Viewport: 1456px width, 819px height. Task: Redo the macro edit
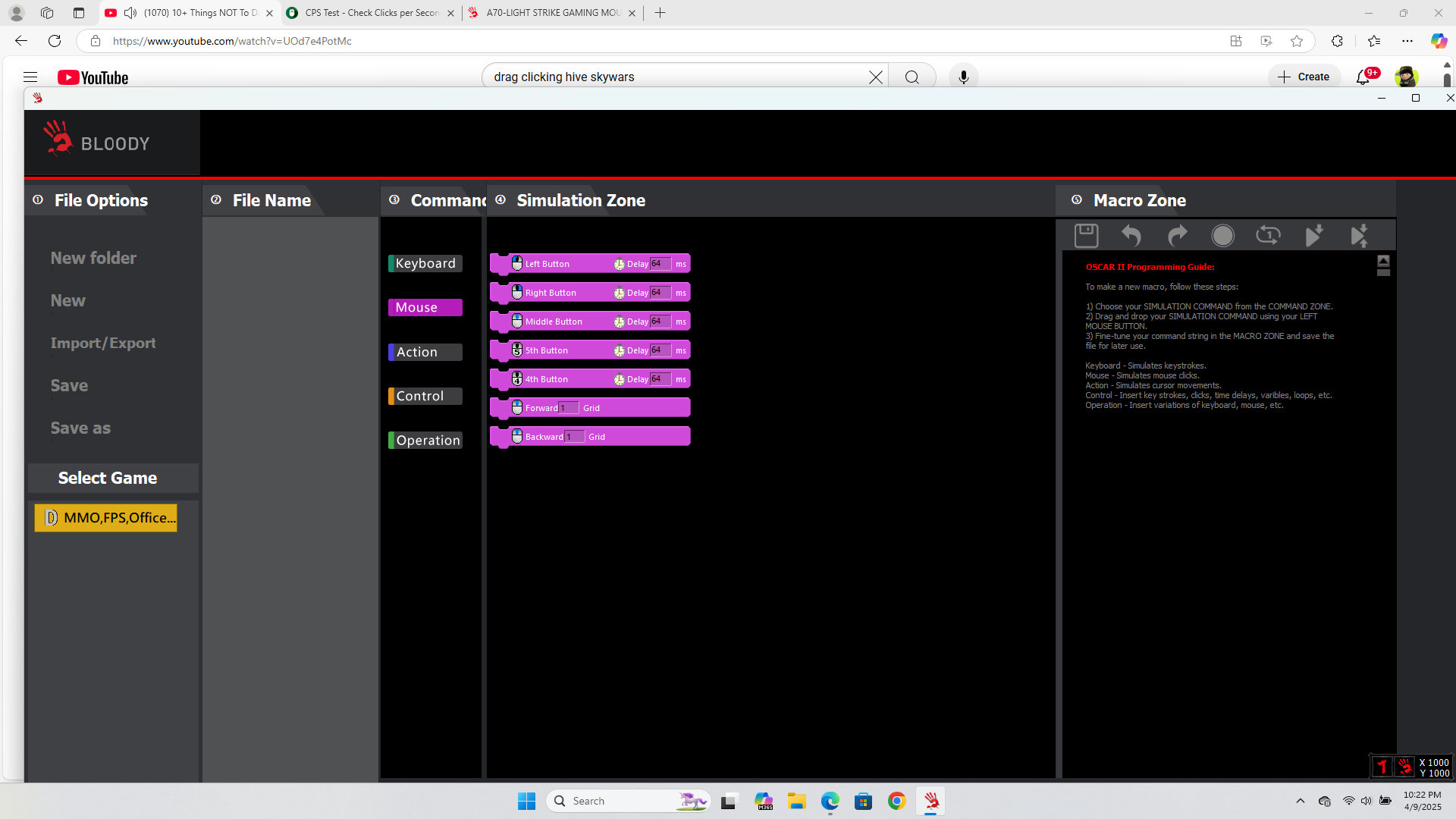pyautogui.click(x=1177, y=236)
